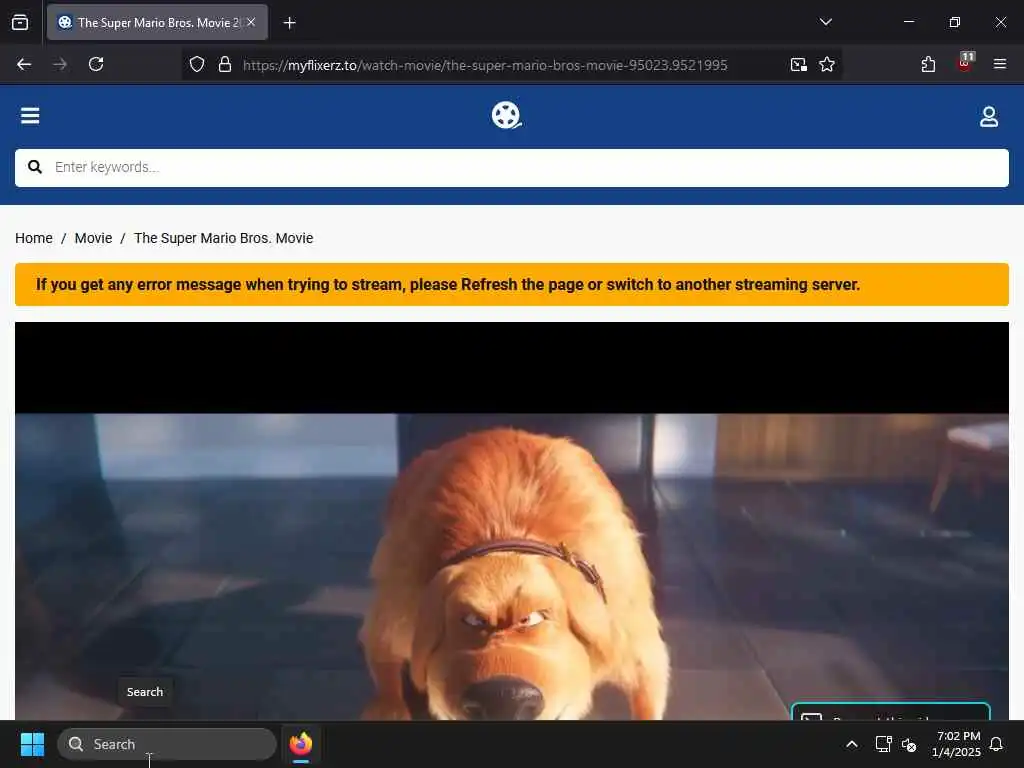Close the Firefox window
Viewport: 1024px width, 768px height.
pyautogui.click(x=1000, y=22)
